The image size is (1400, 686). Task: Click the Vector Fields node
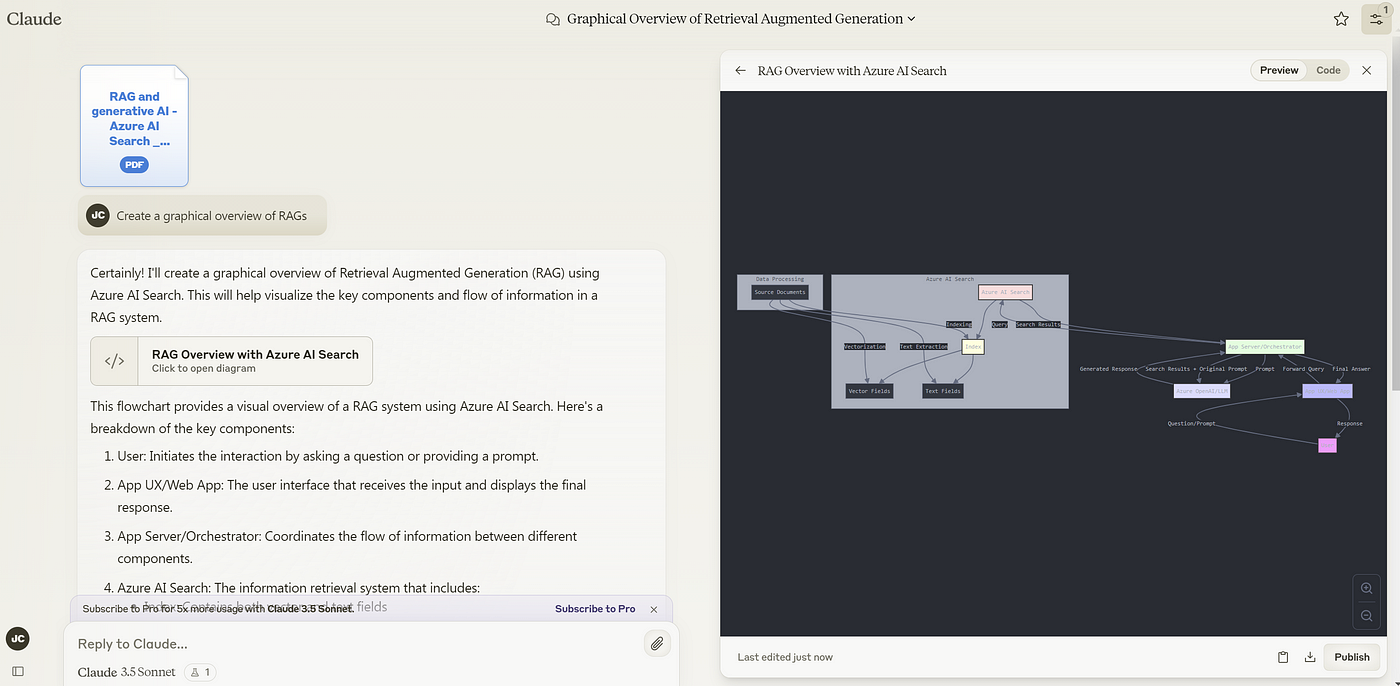click(869, 391)
